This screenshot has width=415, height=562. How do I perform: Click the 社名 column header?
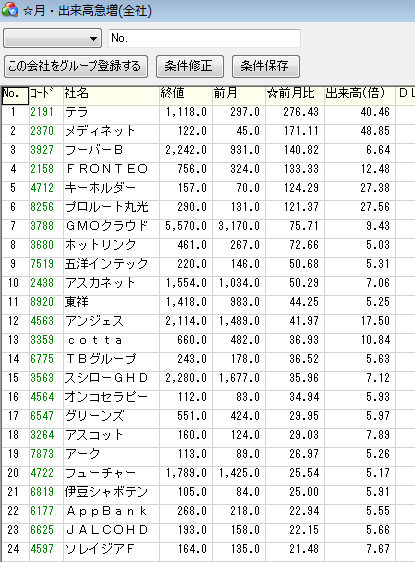point(111,95)
